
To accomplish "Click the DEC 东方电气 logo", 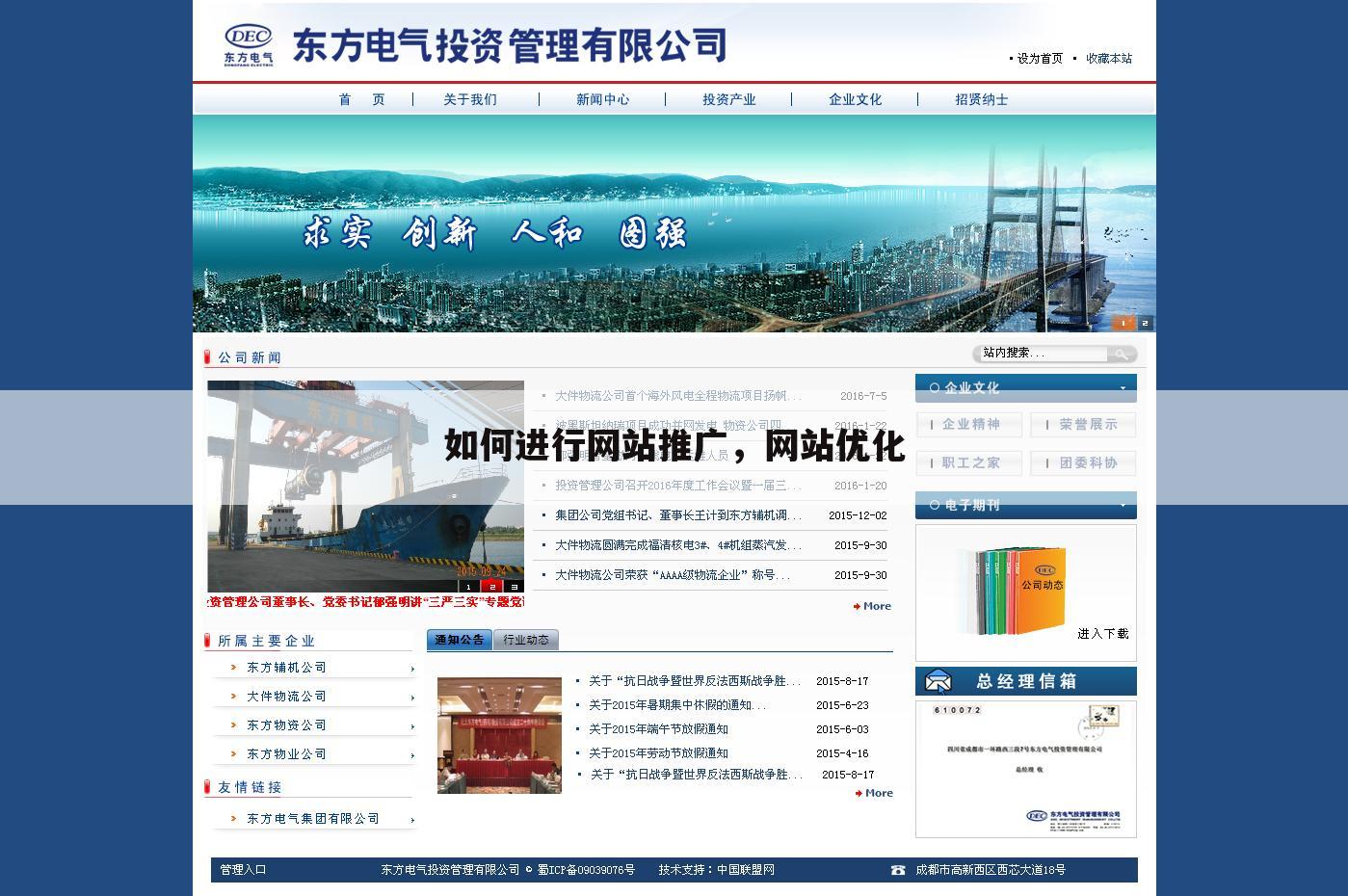I will pyautogui.click(x=249, y=45).
